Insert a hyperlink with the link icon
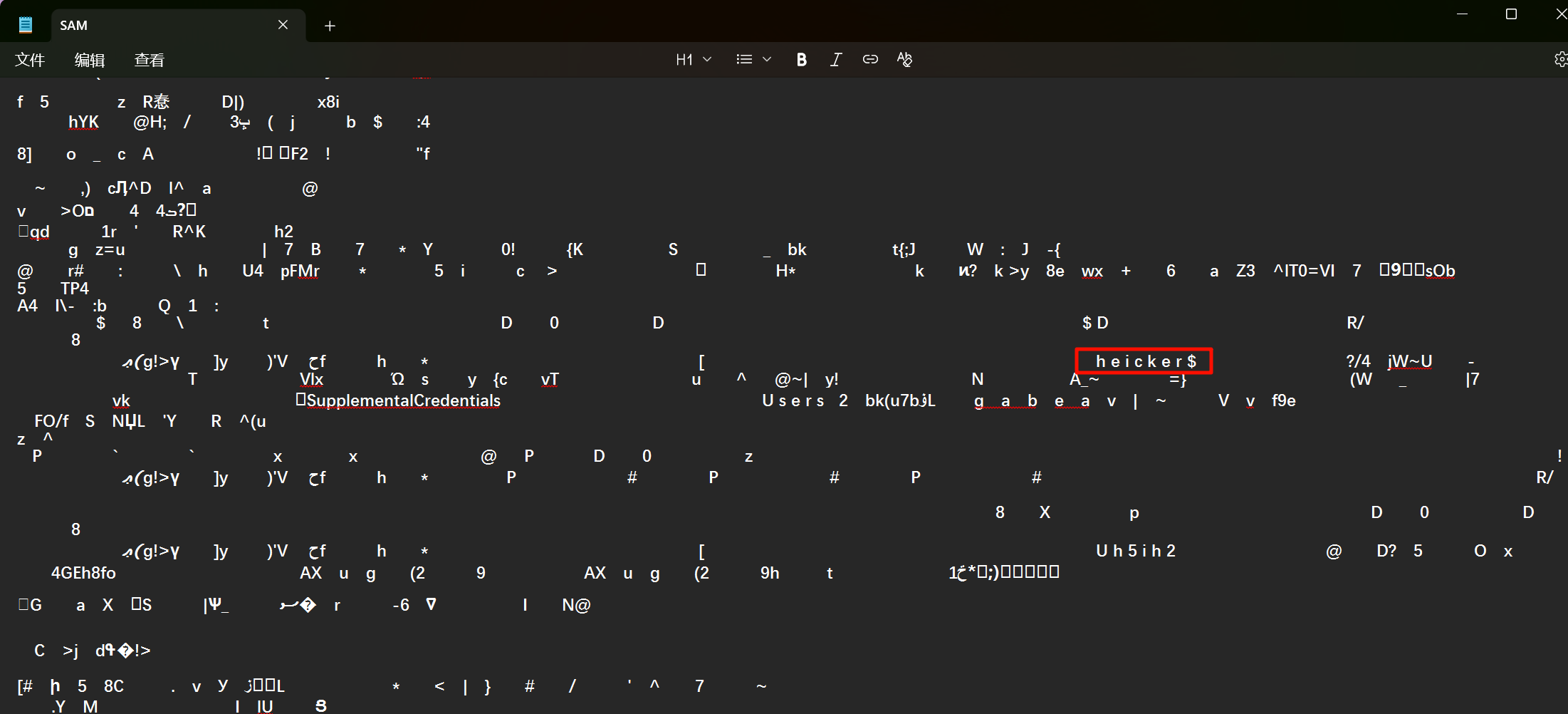Image resolution: width=1568 pixels, height=714 pixels. tap(870, 60)
